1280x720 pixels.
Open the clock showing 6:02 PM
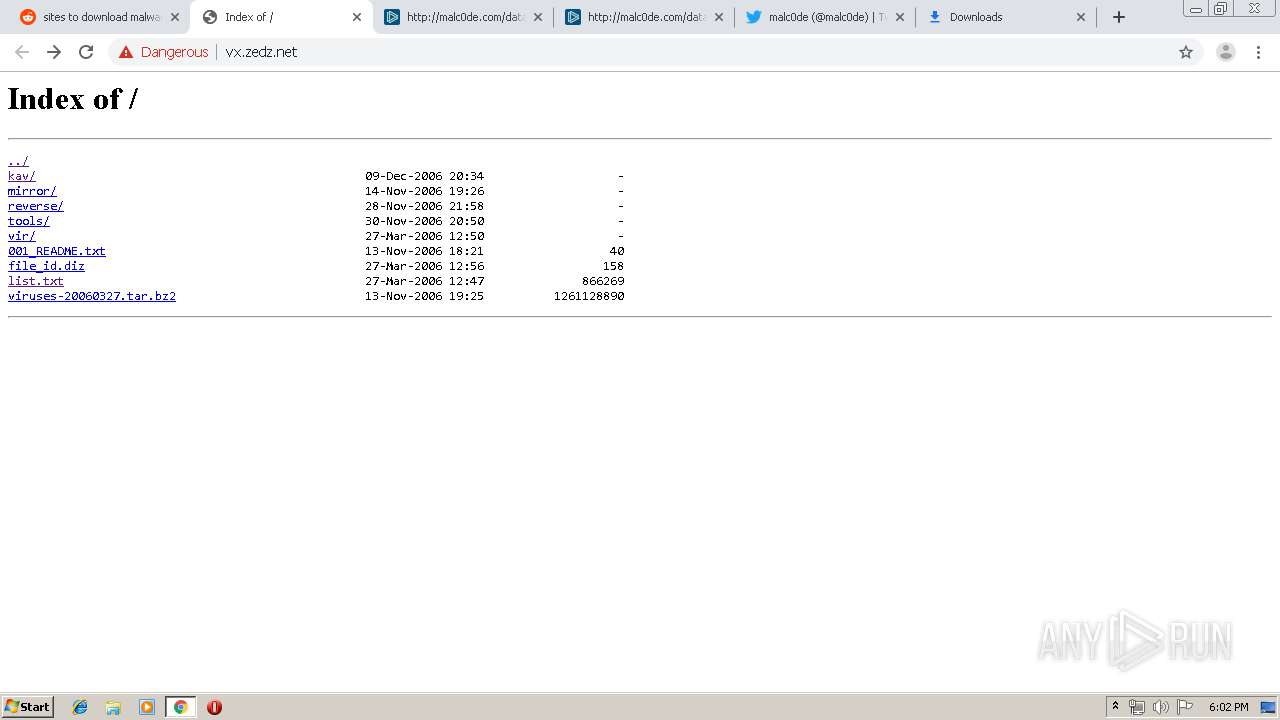click(1228, 707)
